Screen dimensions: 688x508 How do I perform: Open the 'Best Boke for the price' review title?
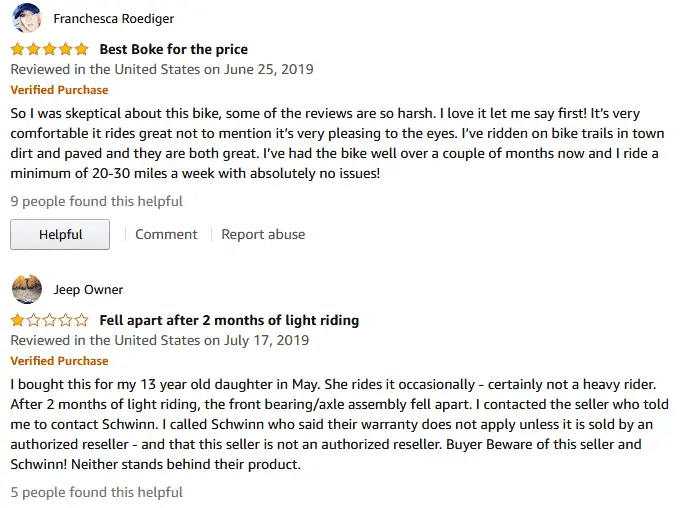pos(174,49)
